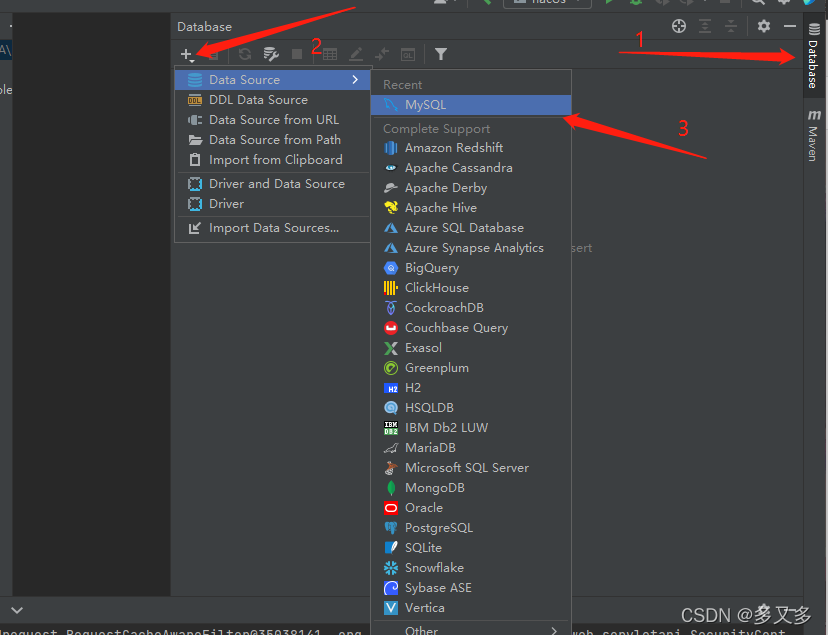828x635 pixels.
Task: Select Driver and Data Source entry
Action: click(x=272, y=184)
